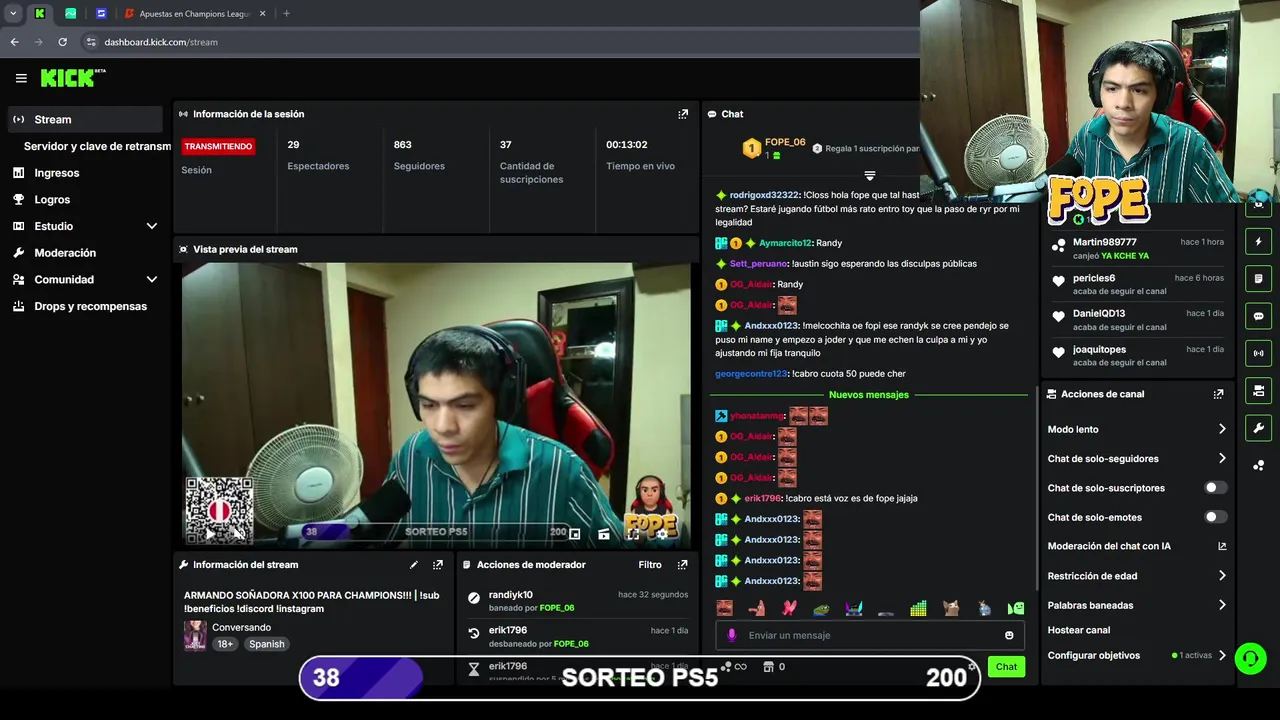The height and width of the screenshot is (720, 1280).
Task: Select the cat quick emote
Action: pyautogui.click(x=951, y=608)
